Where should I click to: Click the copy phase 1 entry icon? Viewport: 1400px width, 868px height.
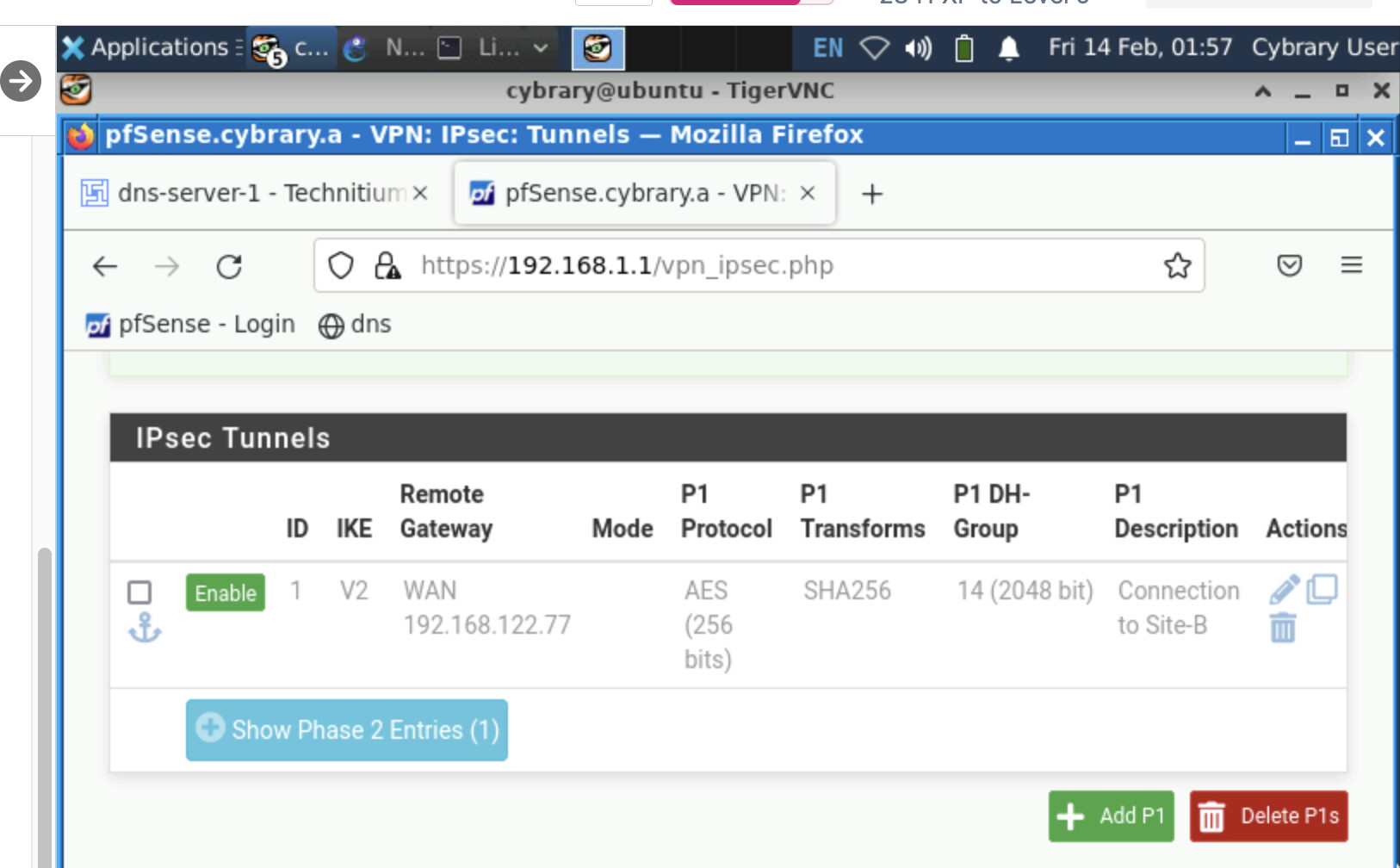point(1322,590)
